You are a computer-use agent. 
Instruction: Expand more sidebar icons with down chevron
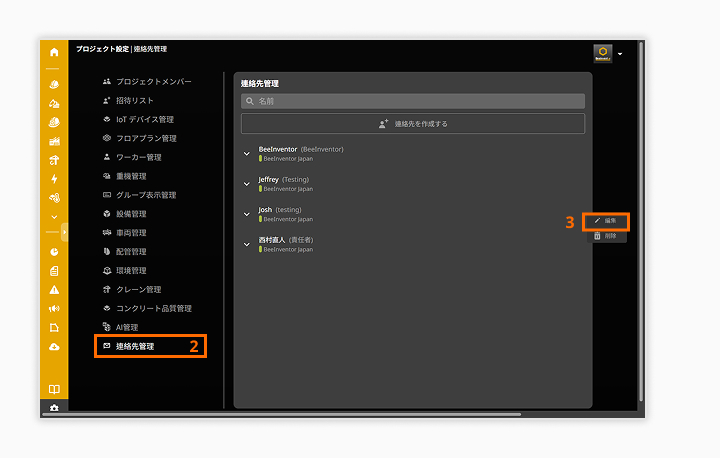pos(54,217)
